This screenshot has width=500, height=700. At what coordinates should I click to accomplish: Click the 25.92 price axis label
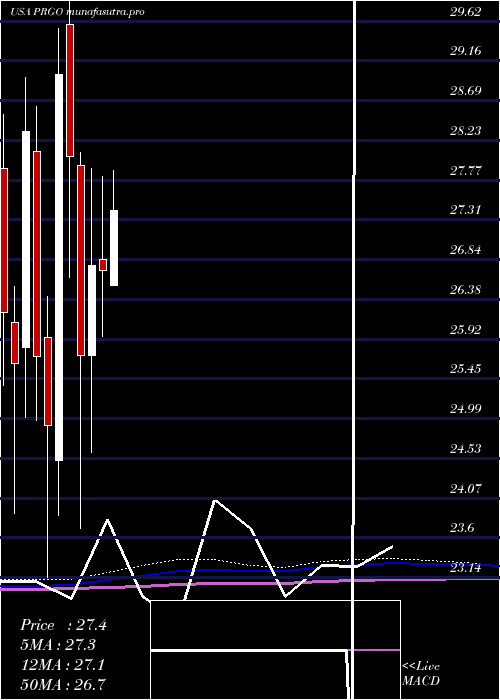coord(466,329)
